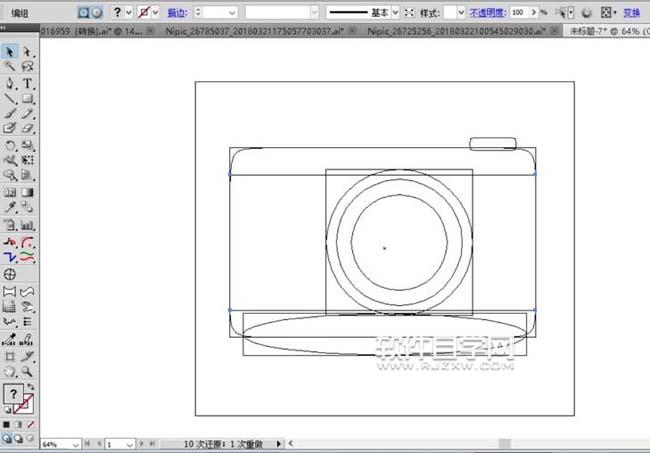
Task: Activate the Type tool
Action: [27, 83]
